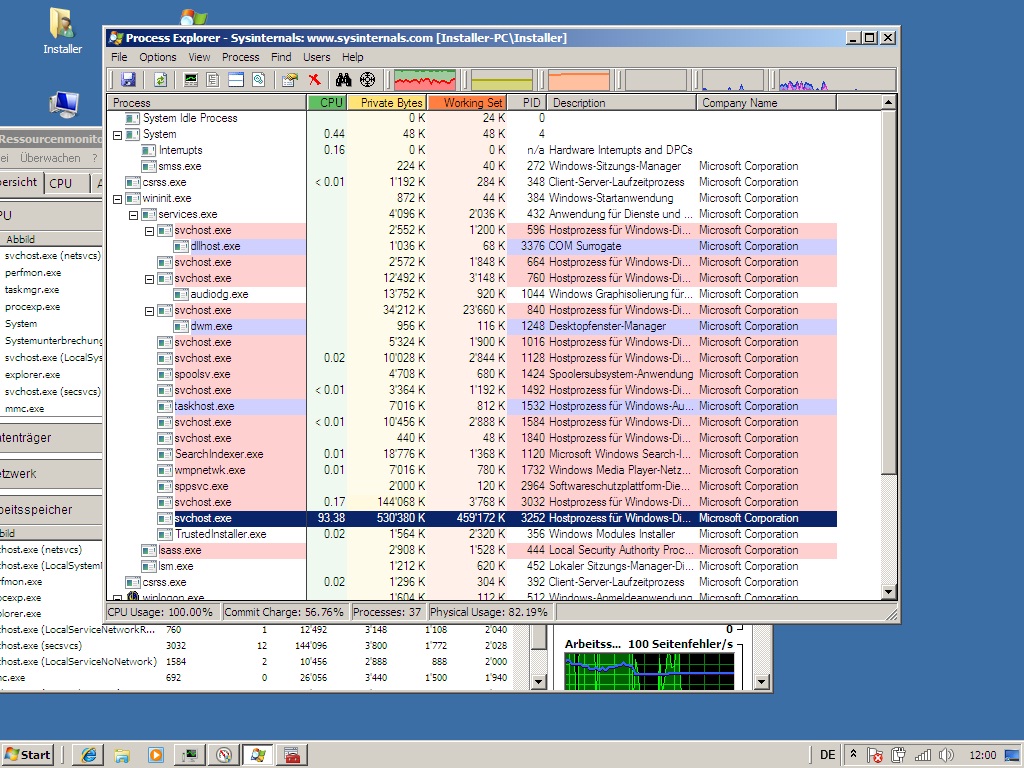
Task: Click the red toolbox taskbar icon
Action: click(x=292, y=755)
